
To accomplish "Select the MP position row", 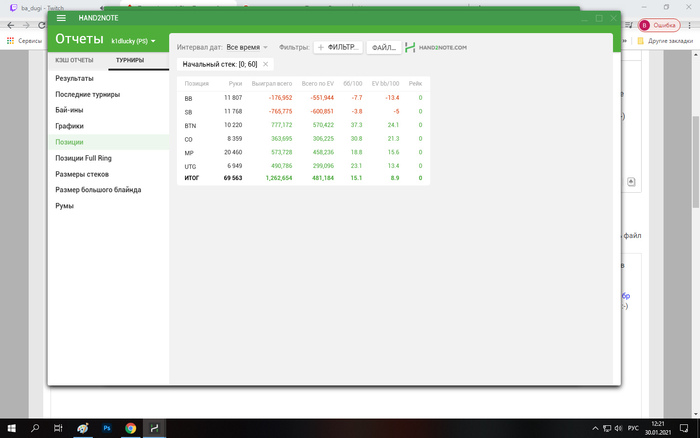I will [303, 152].
